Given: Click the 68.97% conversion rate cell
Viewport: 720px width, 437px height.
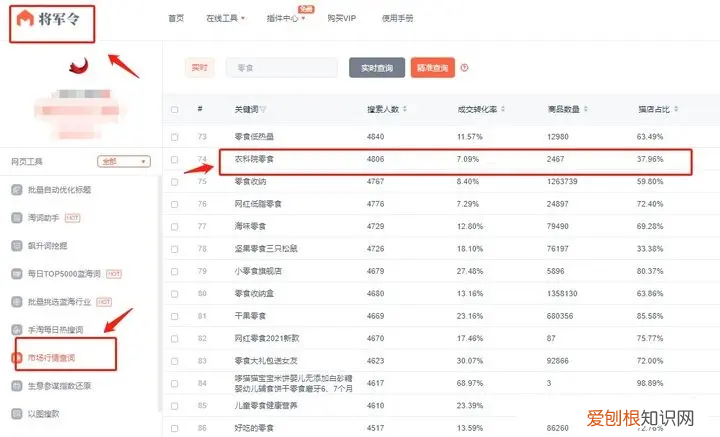Looking at the screenshot, I should pyautogui.click(x=470, y=383).
